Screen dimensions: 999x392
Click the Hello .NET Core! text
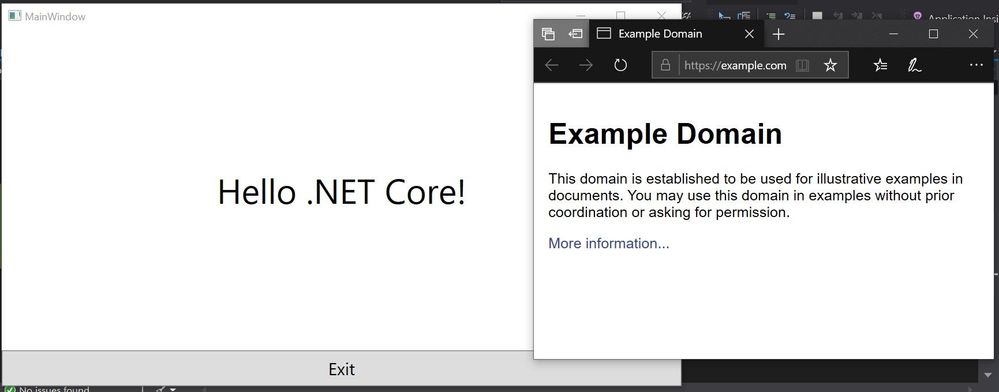(x=341, y=192)
